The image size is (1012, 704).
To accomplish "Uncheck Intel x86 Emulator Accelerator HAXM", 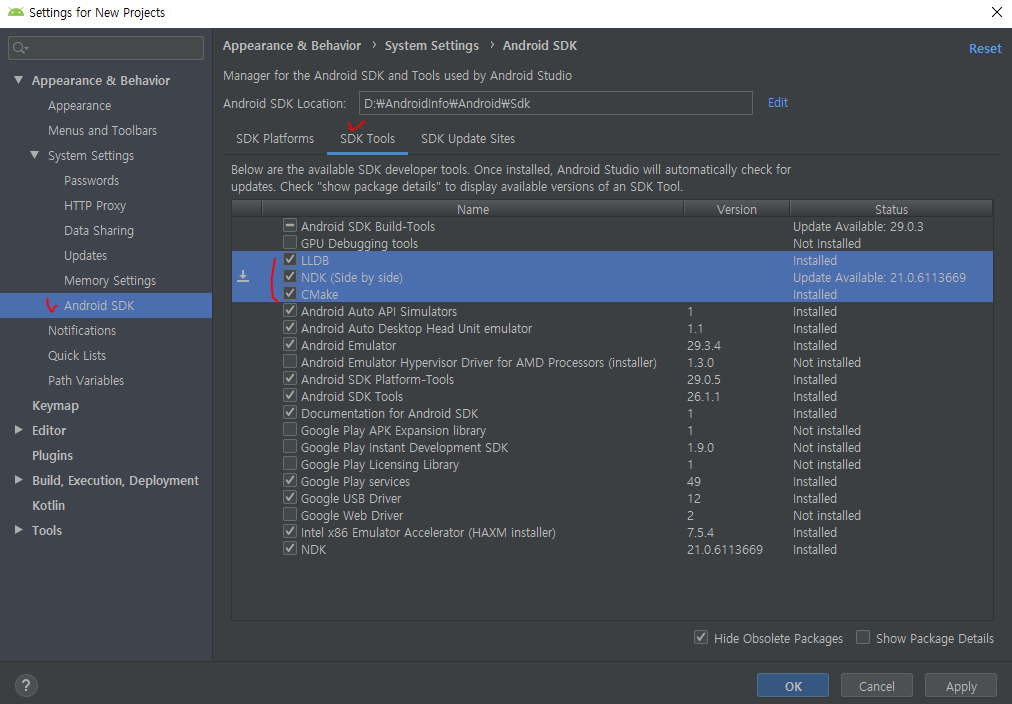I will (x=290, y=532).
